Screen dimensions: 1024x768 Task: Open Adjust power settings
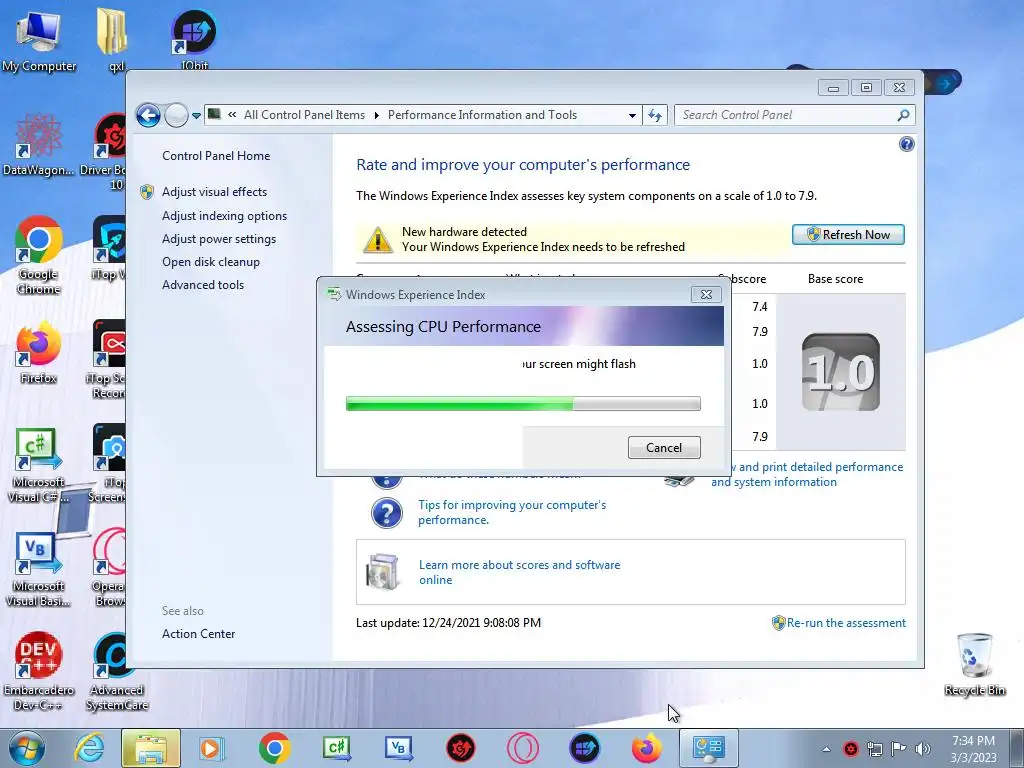pyautogui.click(x=219, y=239)
